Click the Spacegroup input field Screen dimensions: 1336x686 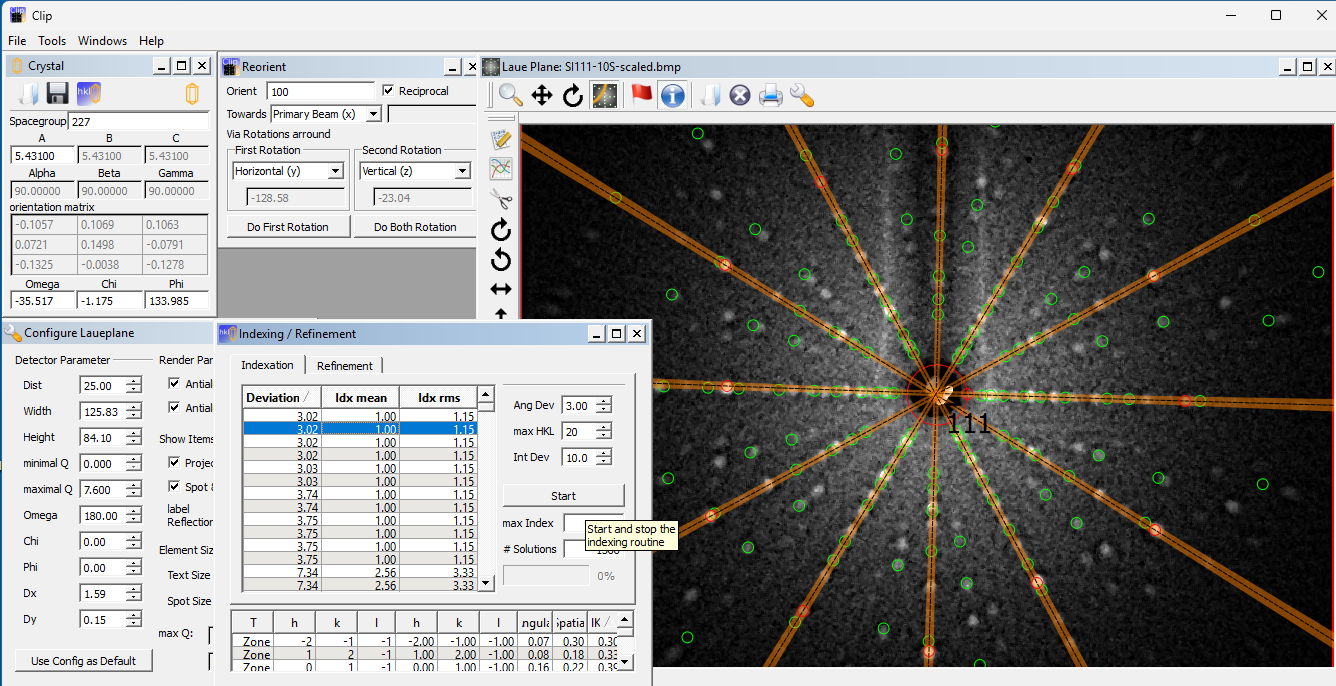[x=138, y=121]
